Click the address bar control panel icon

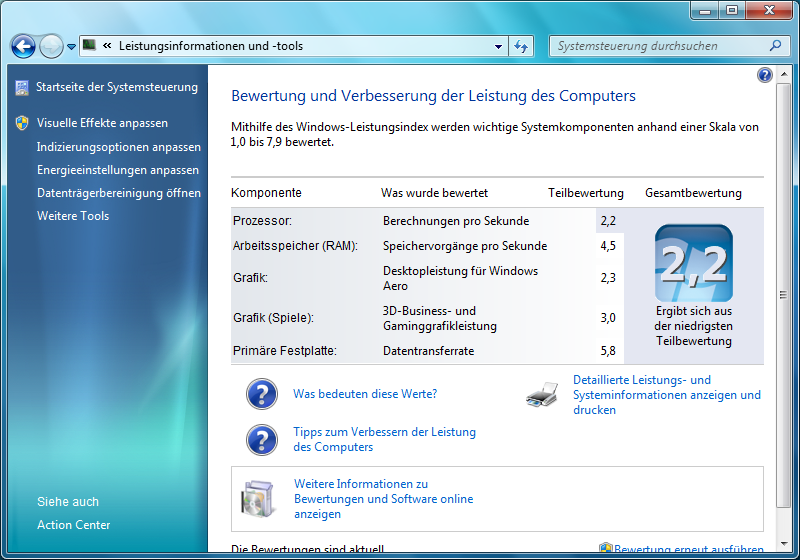pyautogui.click(x=89, y=45)
